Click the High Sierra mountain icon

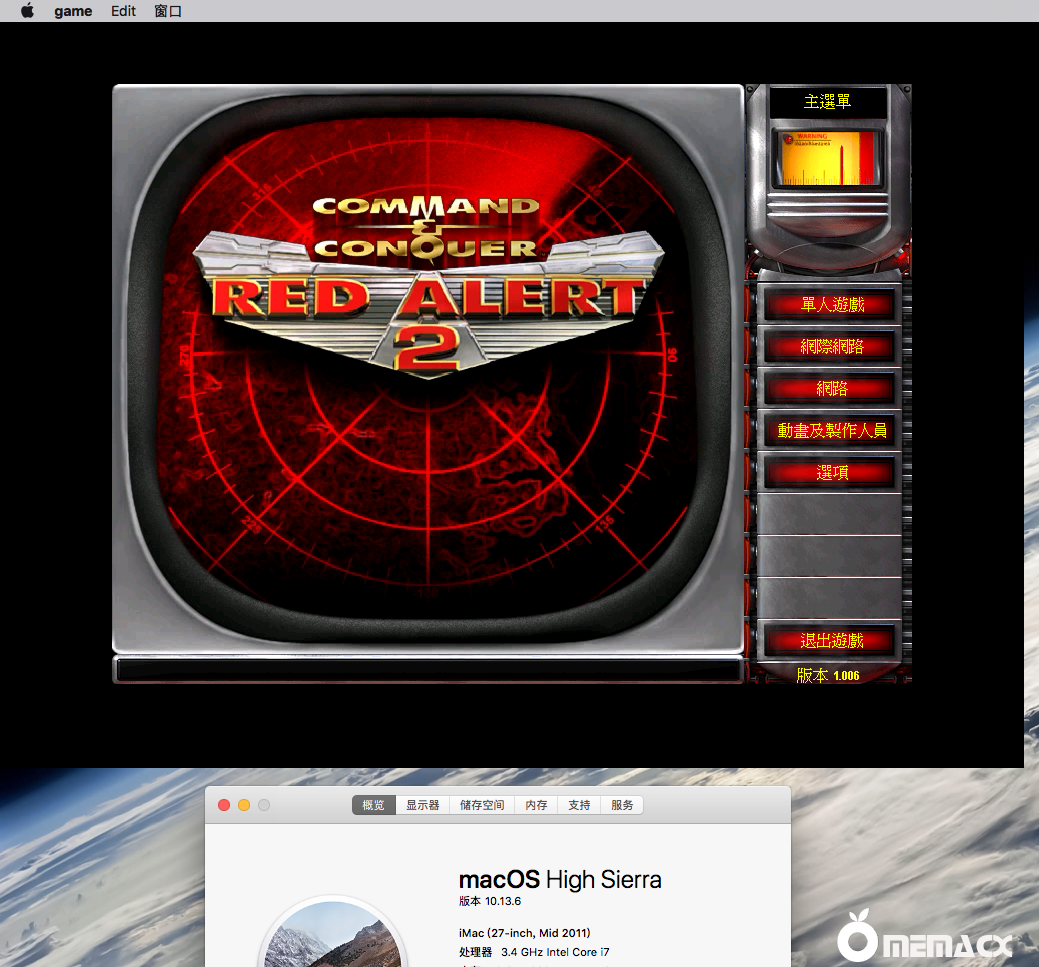point(332,935)
